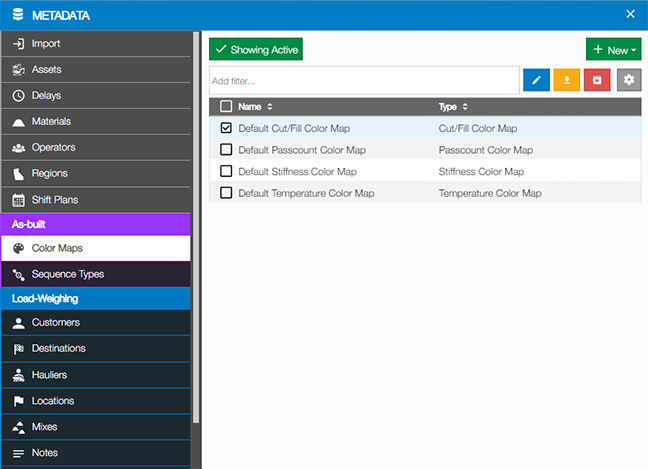Toggle the Showing Active filter button

[256, 49]
